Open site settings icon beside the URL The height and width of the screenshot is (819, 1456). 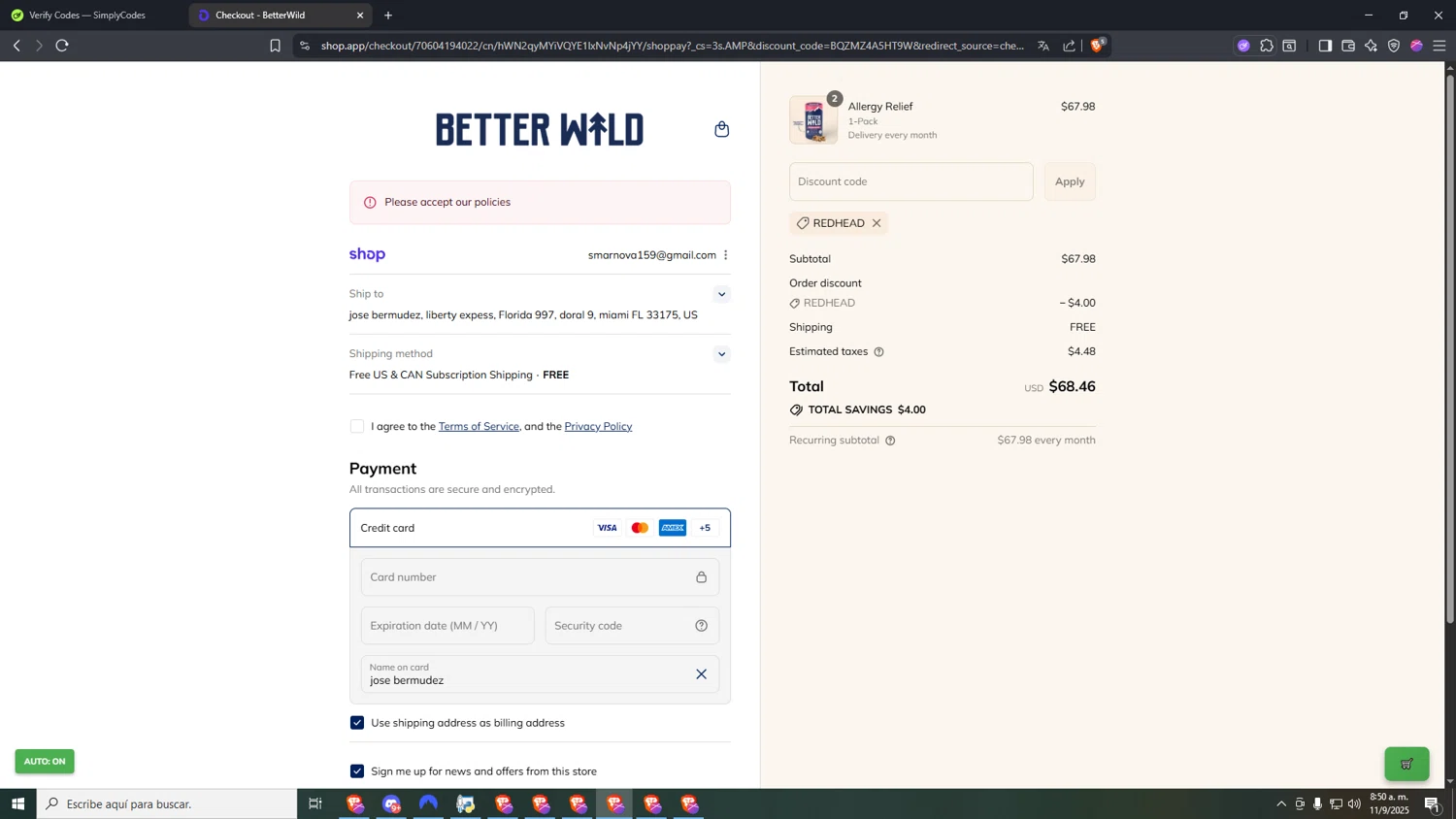(x=304, y=46)
